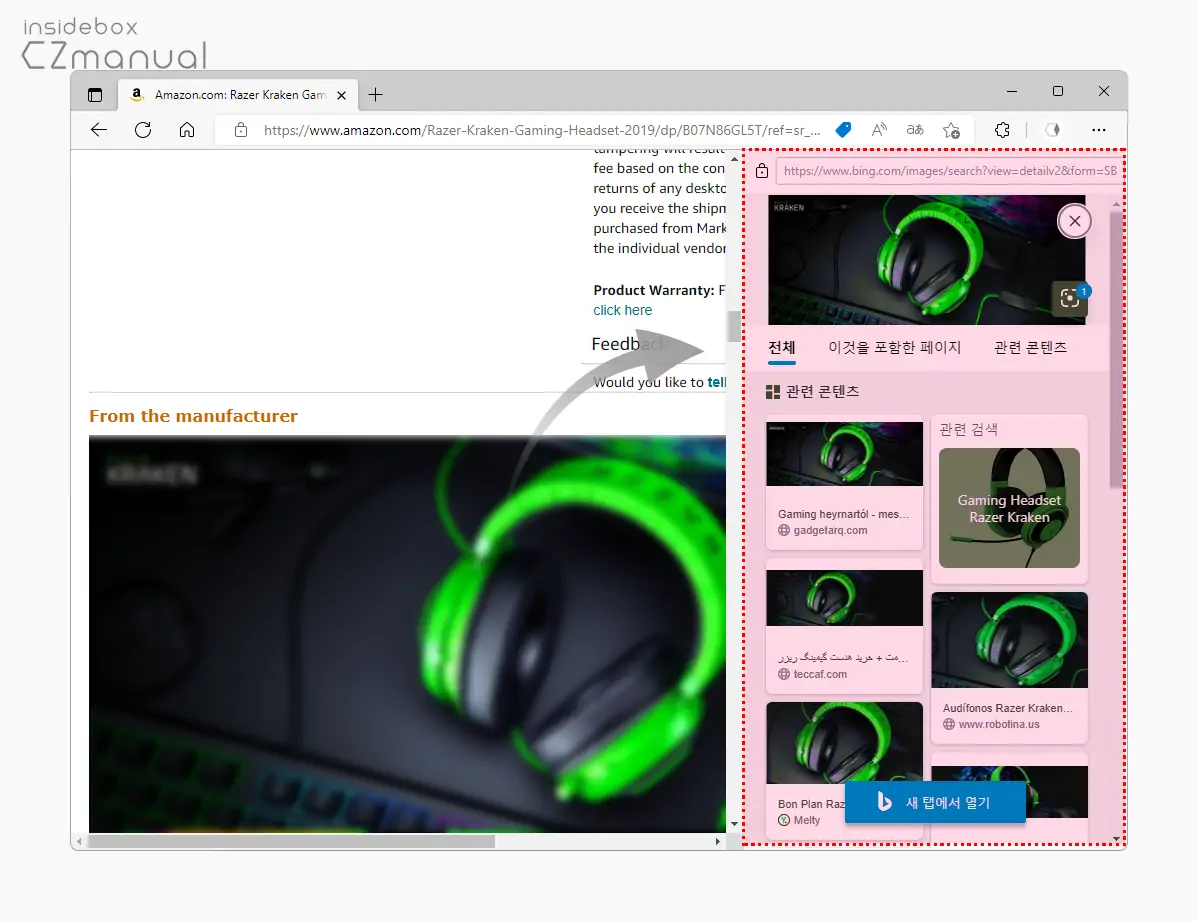The height and width of the screenshot is (921, 1198).
Task: Click the horizontal scrollbar thumb
Action: click(291, 842)
